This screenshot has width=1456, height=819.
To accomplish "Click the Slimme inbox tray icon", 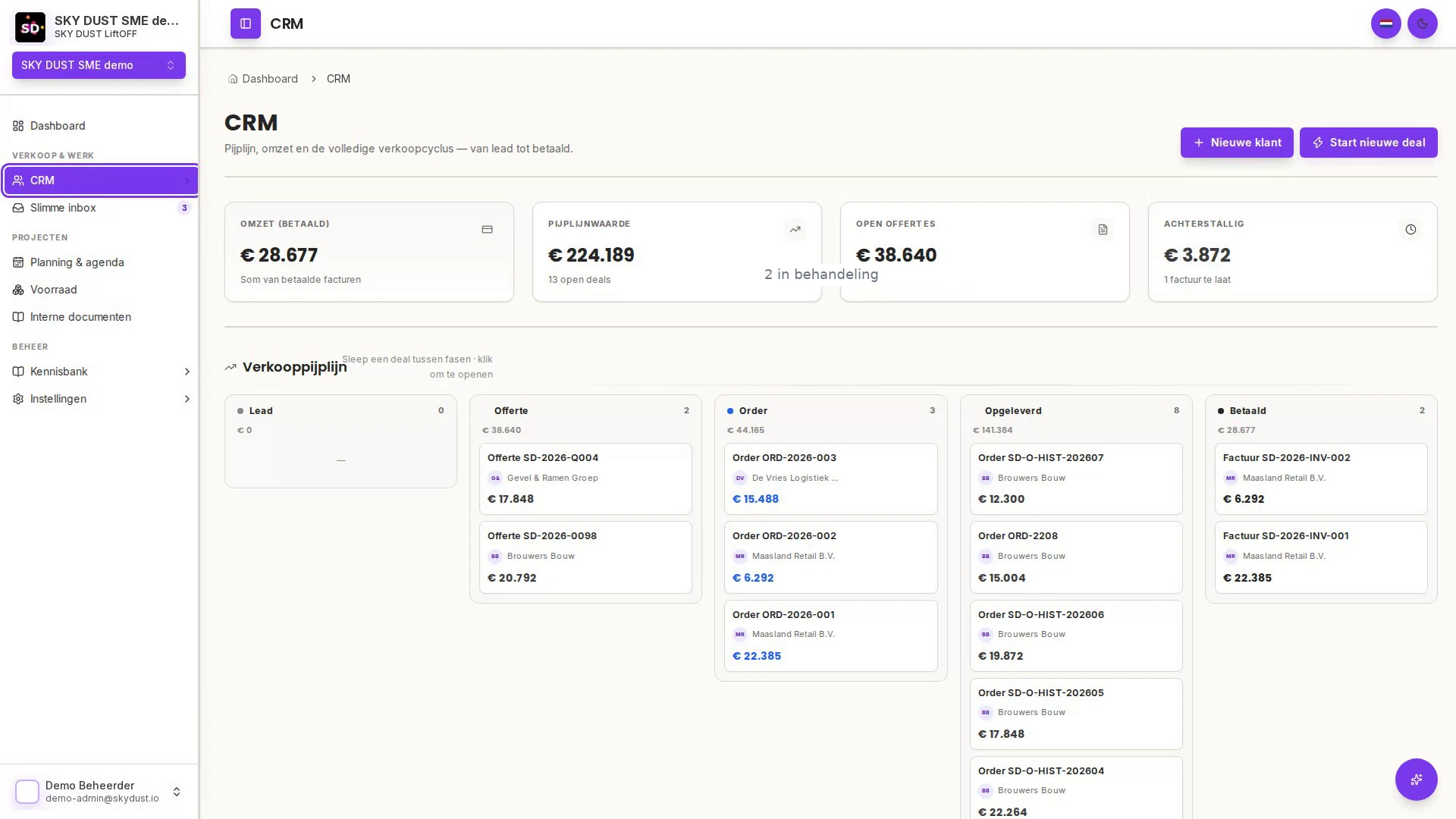I will 18,208.
